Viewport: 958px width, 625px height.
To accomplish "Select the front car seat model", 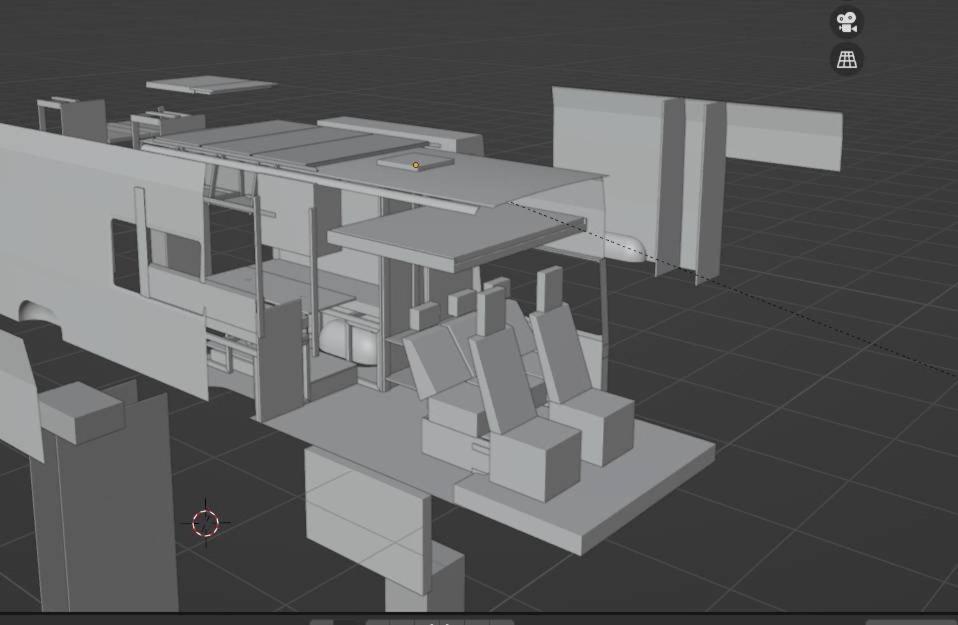I will [525, 397].
